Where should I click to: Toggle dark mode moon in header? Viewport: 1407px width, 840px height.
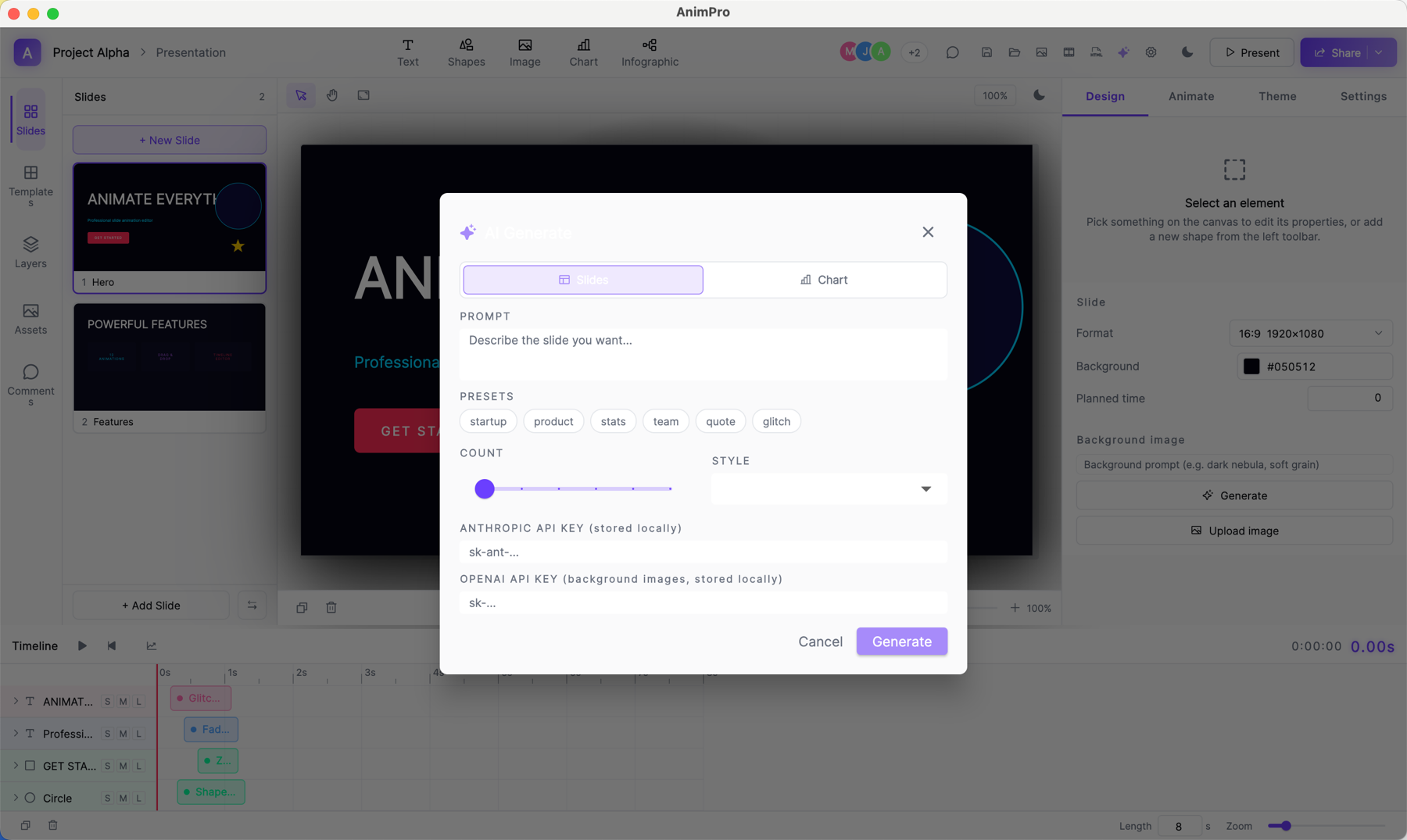coord(1187,52)
